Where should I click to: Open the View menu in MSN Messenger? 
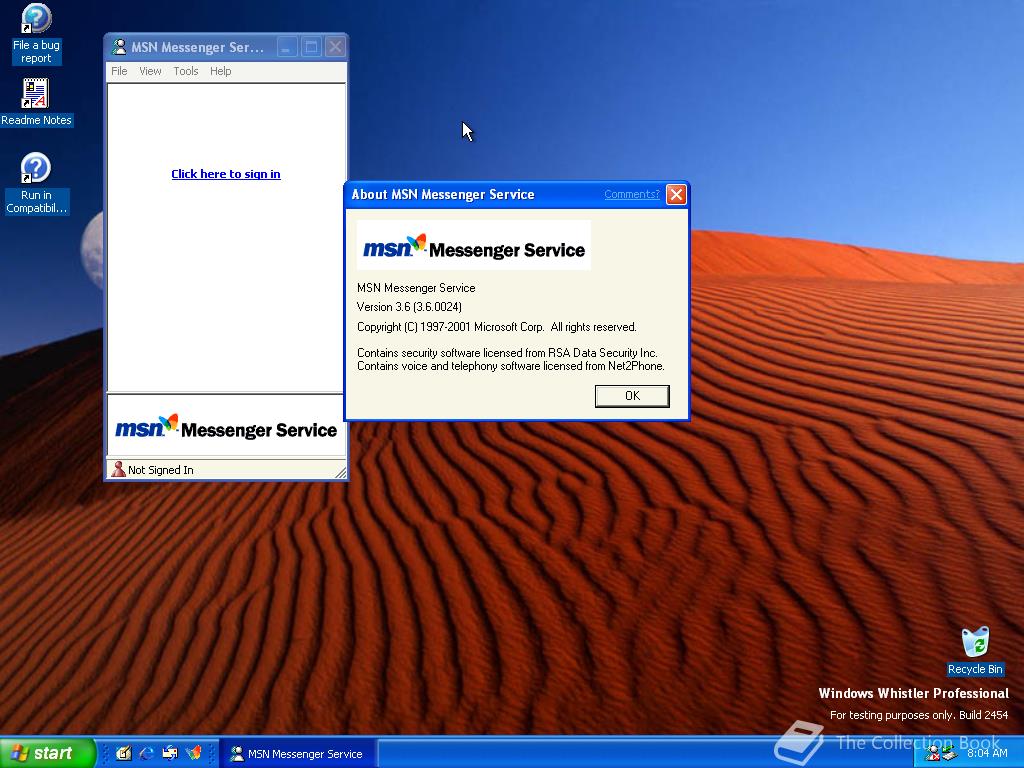pos(150,71)
